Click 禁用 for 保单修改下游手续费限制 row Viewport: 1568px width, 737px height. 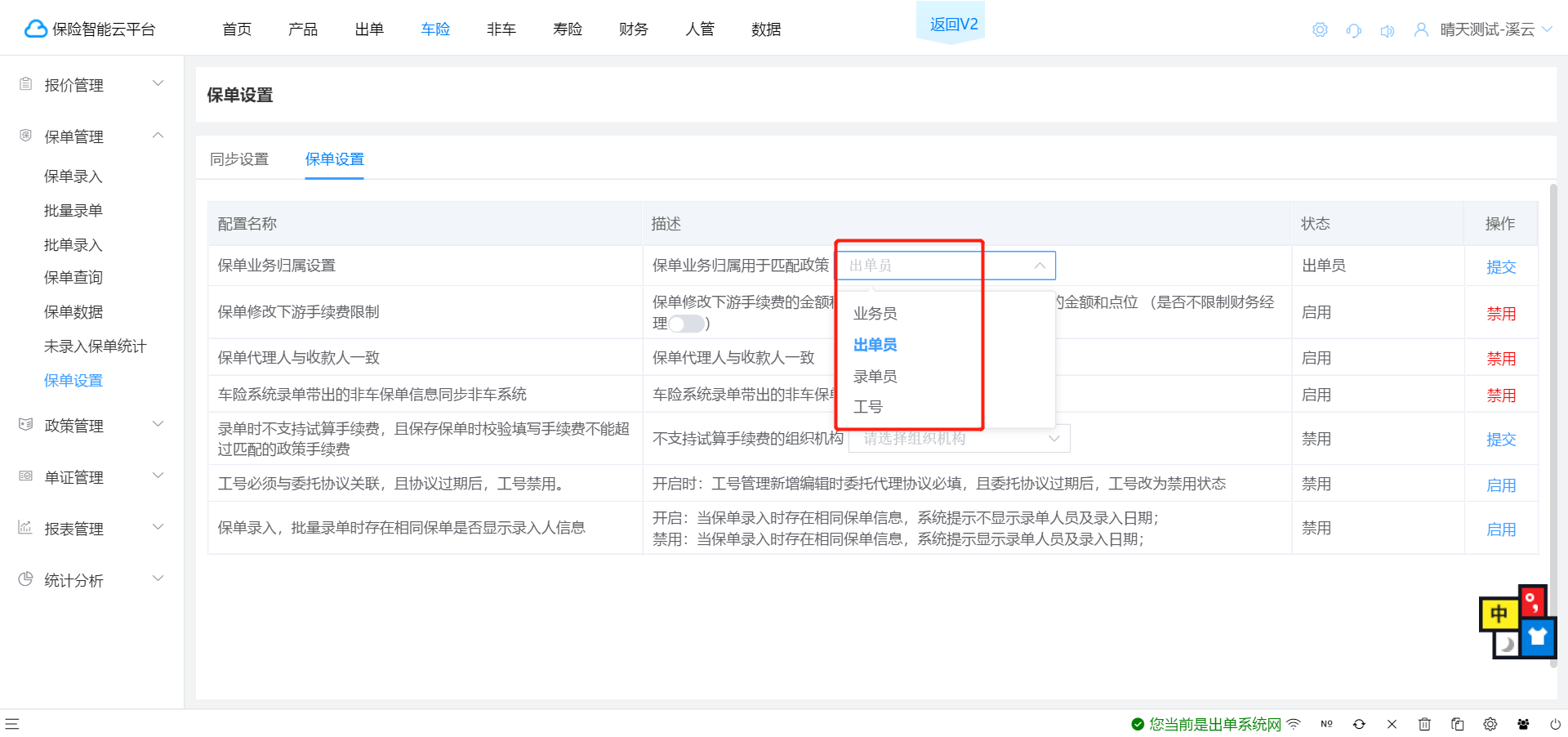pyautogui.click(x=1501, y=314)
